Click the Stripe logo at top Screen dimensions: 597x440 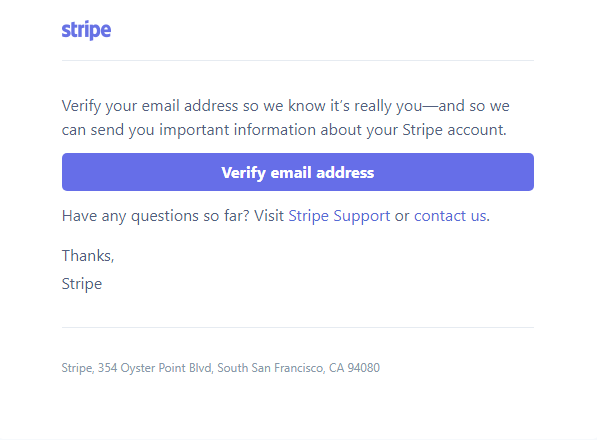86,30
